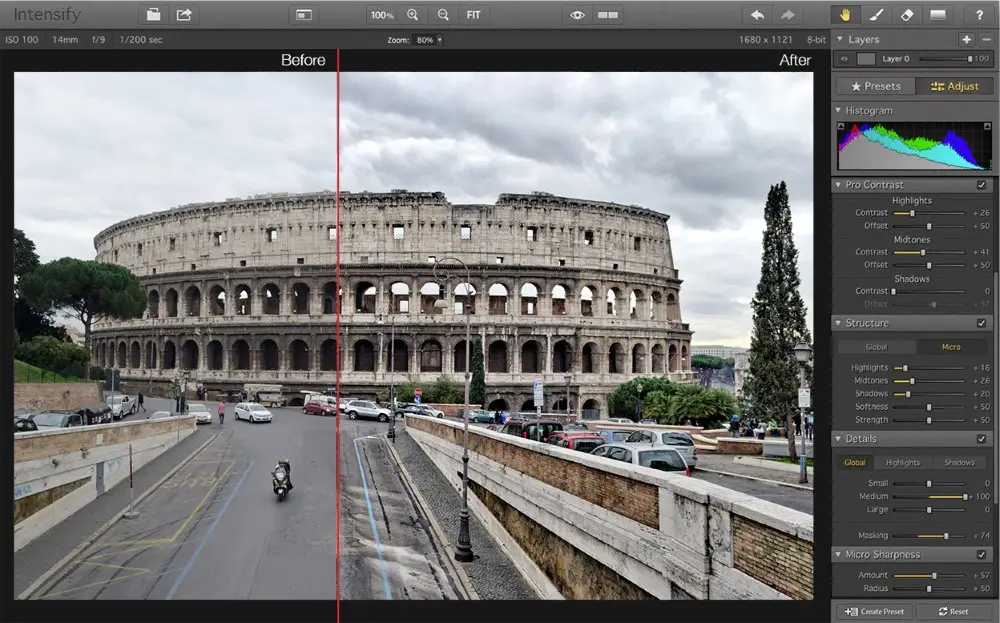Adjust the Midtones Contrast slider
The height and width of the screenshot is (623, 1000).
tap(929, 252)
